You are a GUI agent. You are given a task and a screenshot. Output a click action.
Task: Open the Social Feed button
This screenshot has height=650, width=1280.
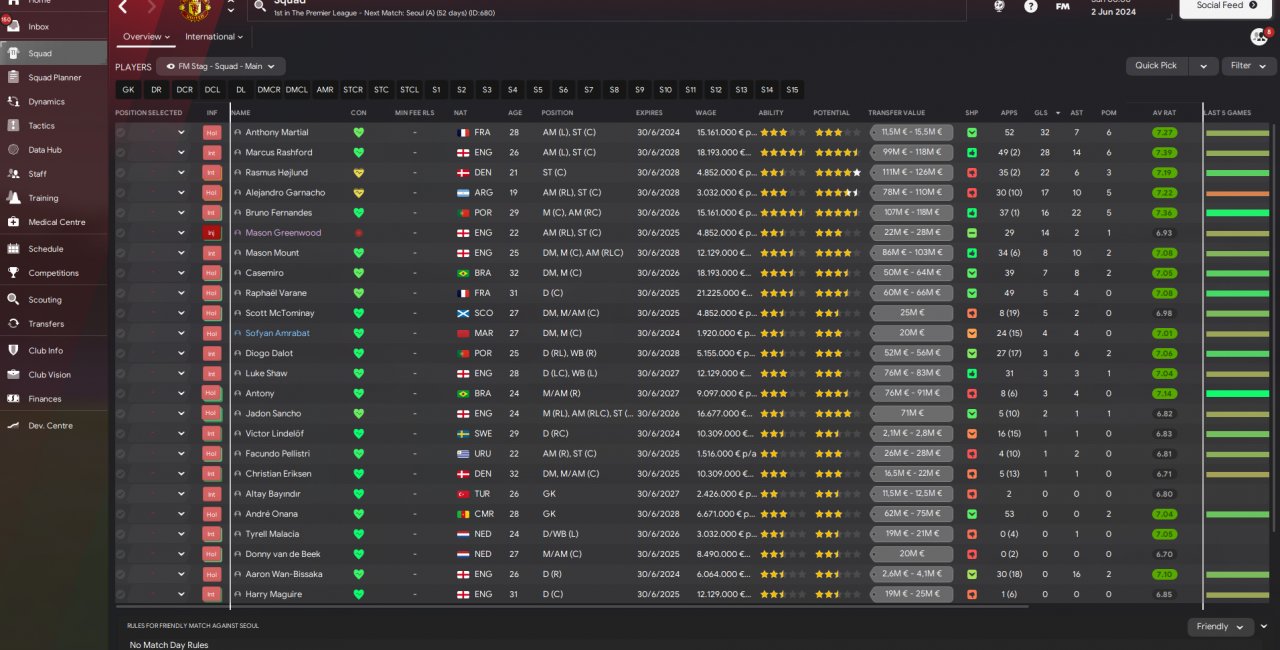pyautogui.click(x=1225, y=6)
